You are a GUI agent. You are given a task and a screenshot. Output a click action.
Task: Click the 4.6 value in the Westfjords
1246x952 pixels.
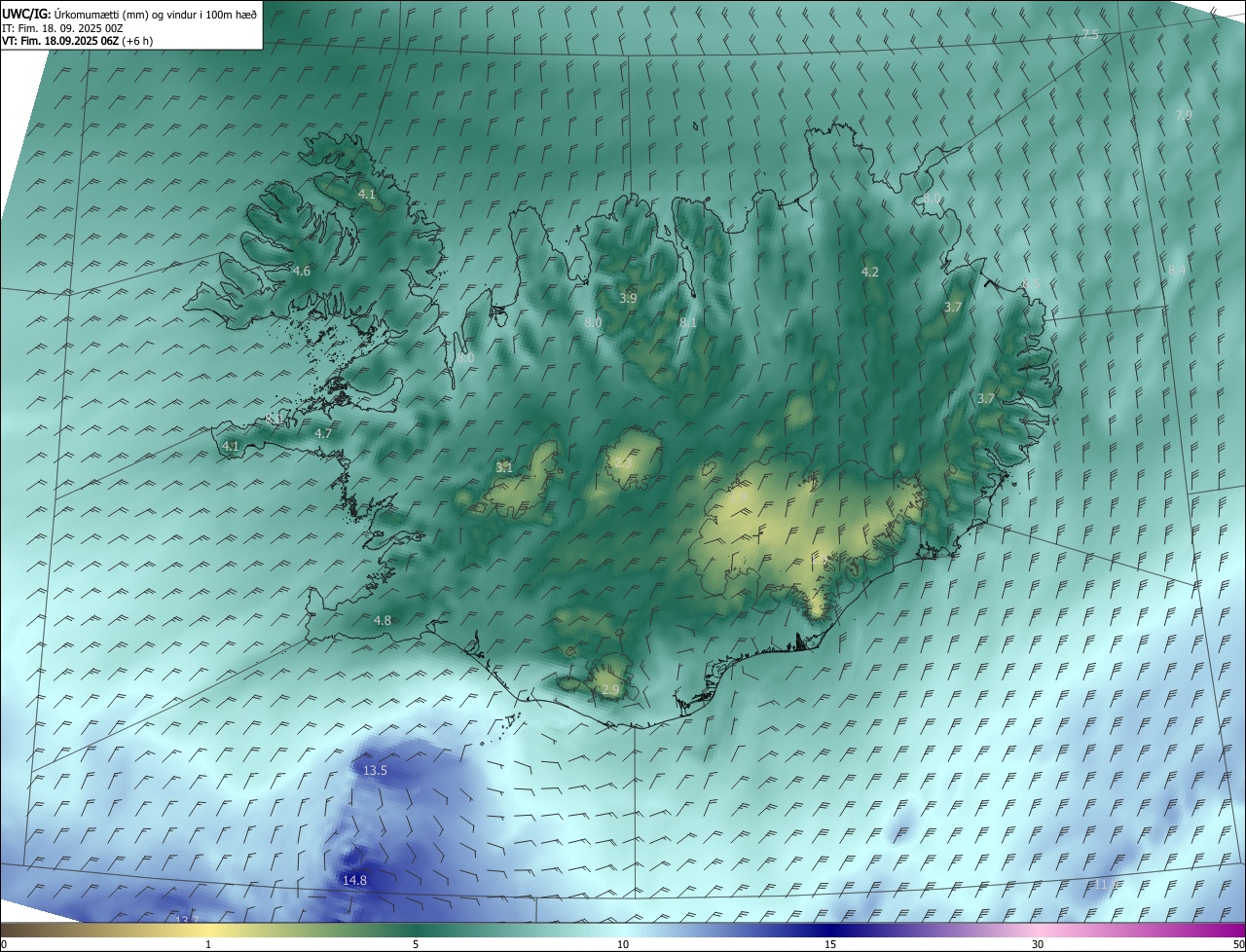point(302,271)
